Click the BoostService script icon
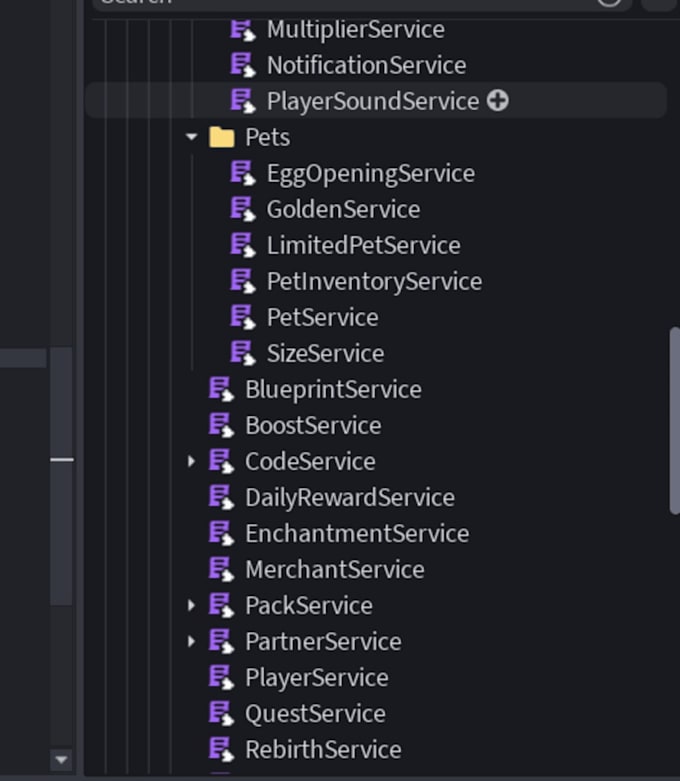Screen dimensions: 680x781 (x=221, y=425)
